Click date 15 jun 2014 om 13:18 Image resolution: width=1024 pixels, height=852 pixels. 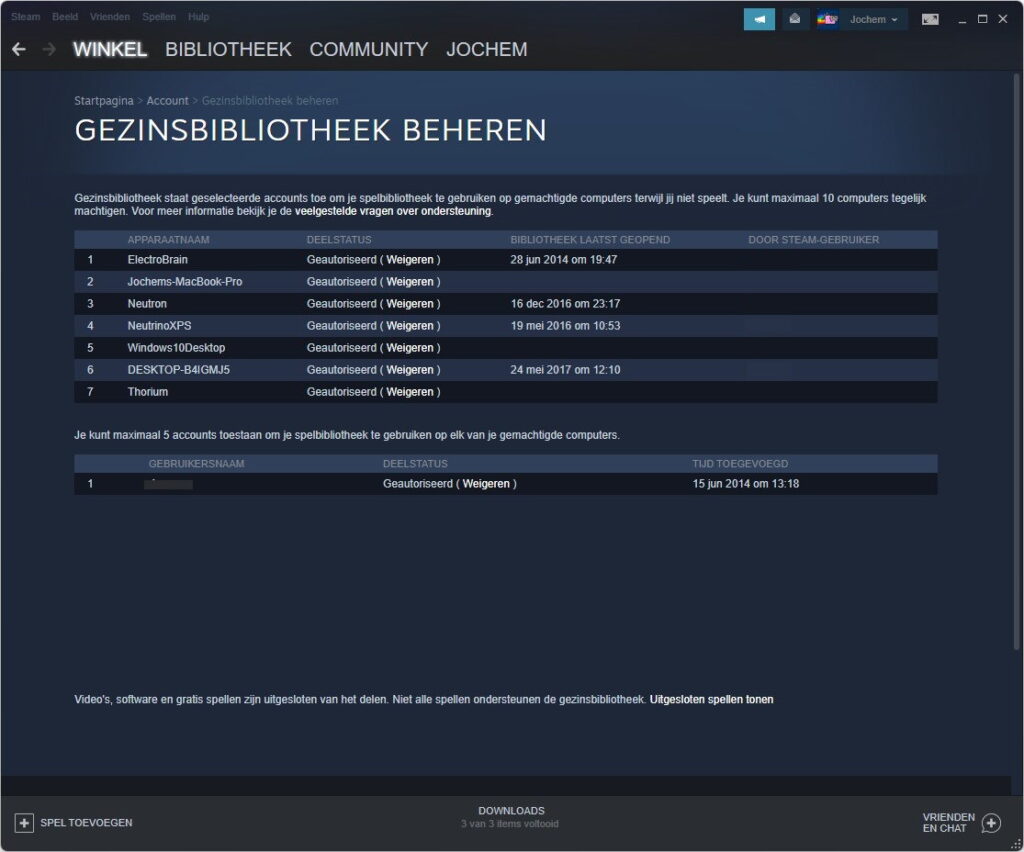coord(746,484)
